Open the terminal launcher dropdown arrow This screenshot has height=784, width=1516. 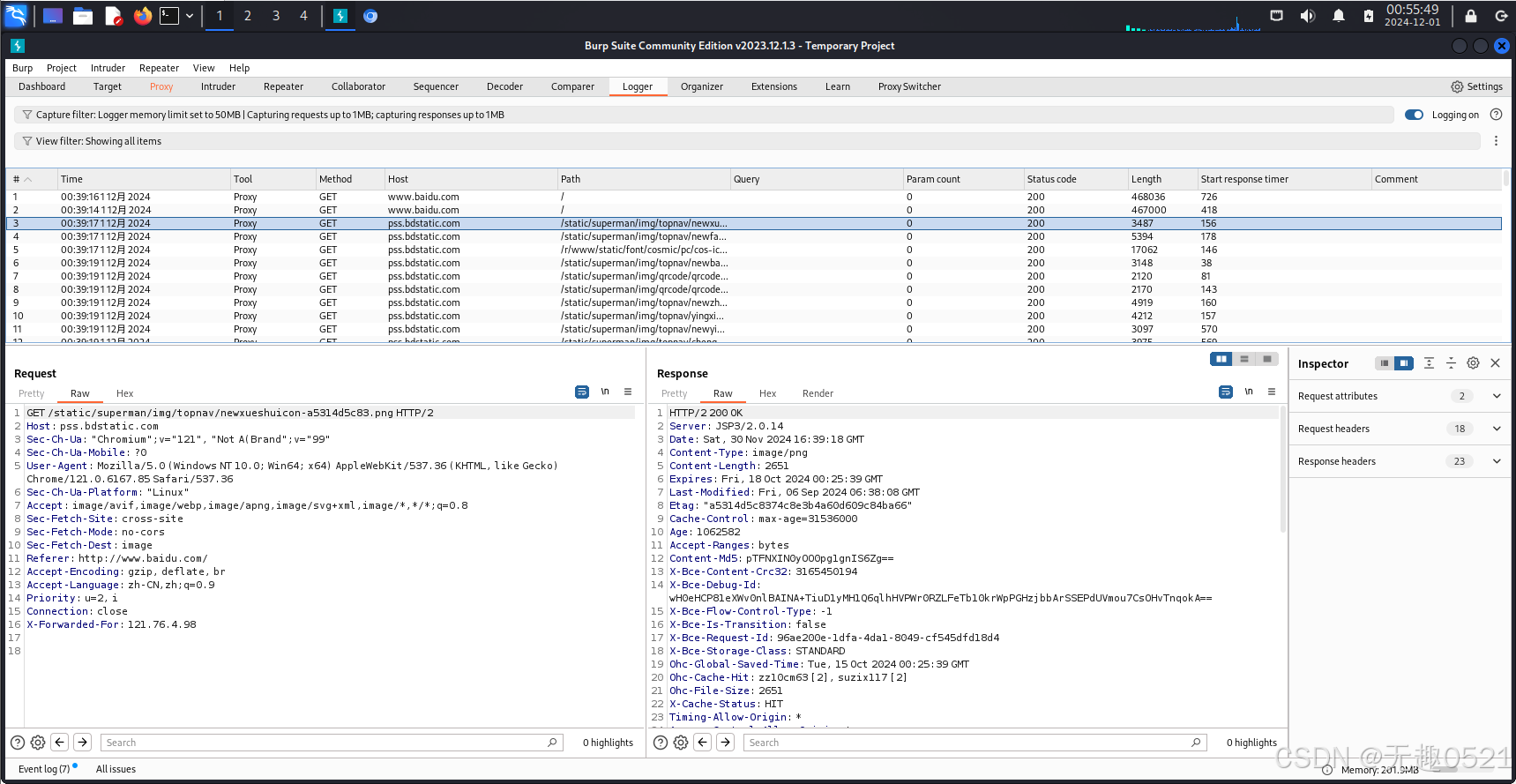click(190, 16)
